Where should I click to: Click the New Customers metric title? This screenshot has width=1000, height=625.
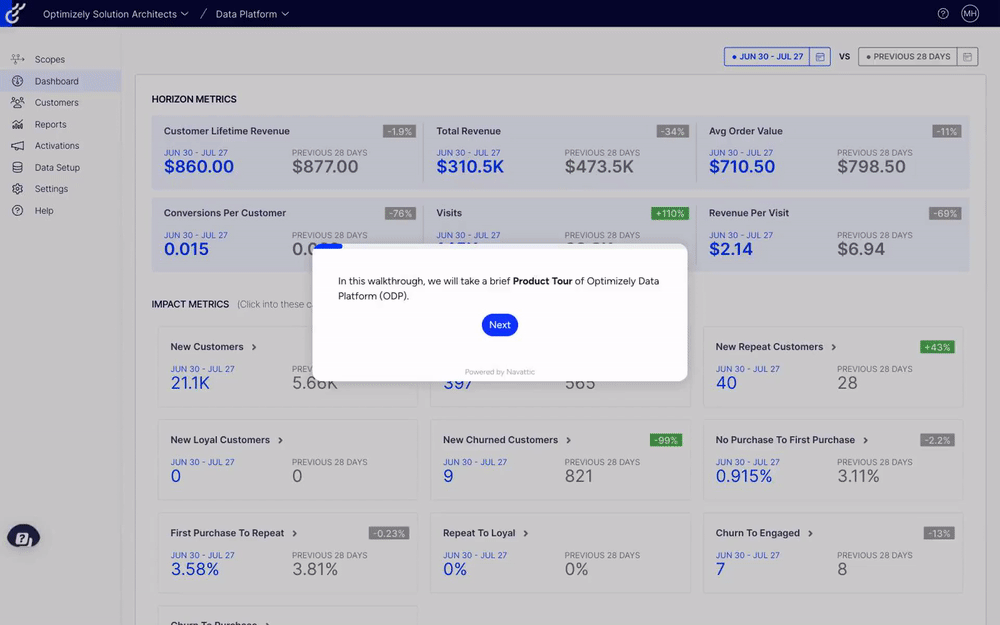(207, 347)
